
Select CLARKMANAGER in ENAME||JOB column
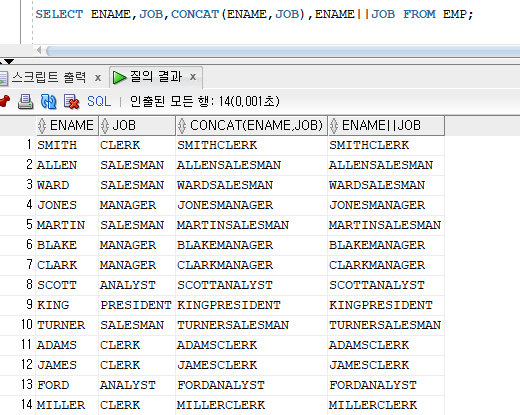386,265
